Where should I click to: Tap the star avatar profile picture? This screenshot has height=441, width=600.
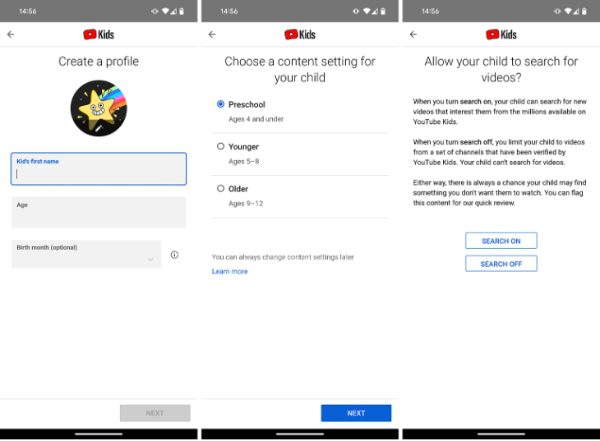(98, 109)
